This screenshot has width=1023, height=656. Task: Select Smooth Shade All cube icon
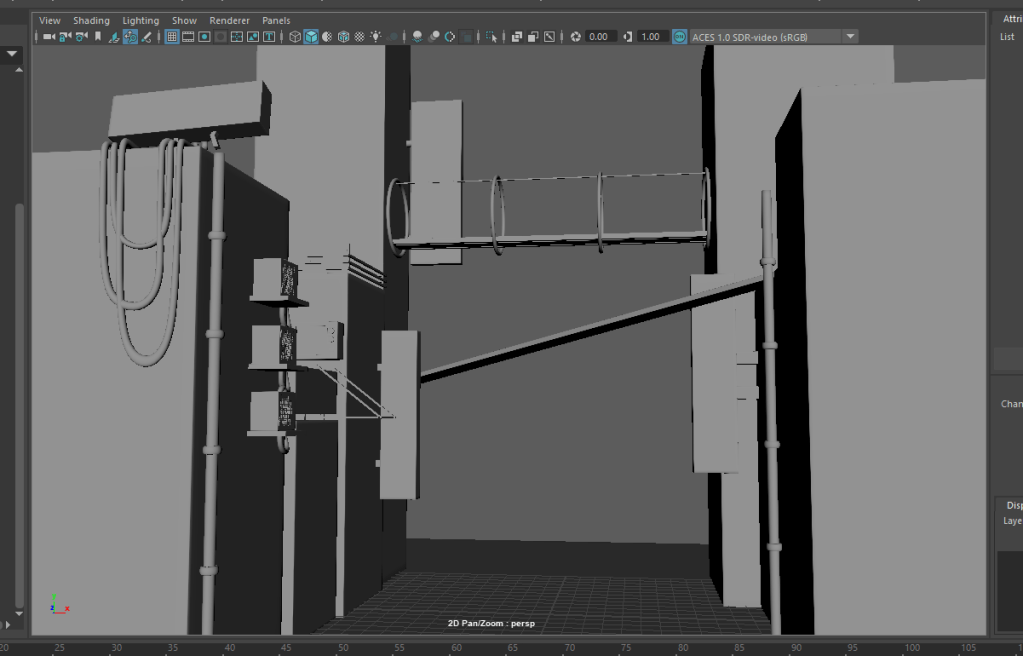tap(311, 37)
